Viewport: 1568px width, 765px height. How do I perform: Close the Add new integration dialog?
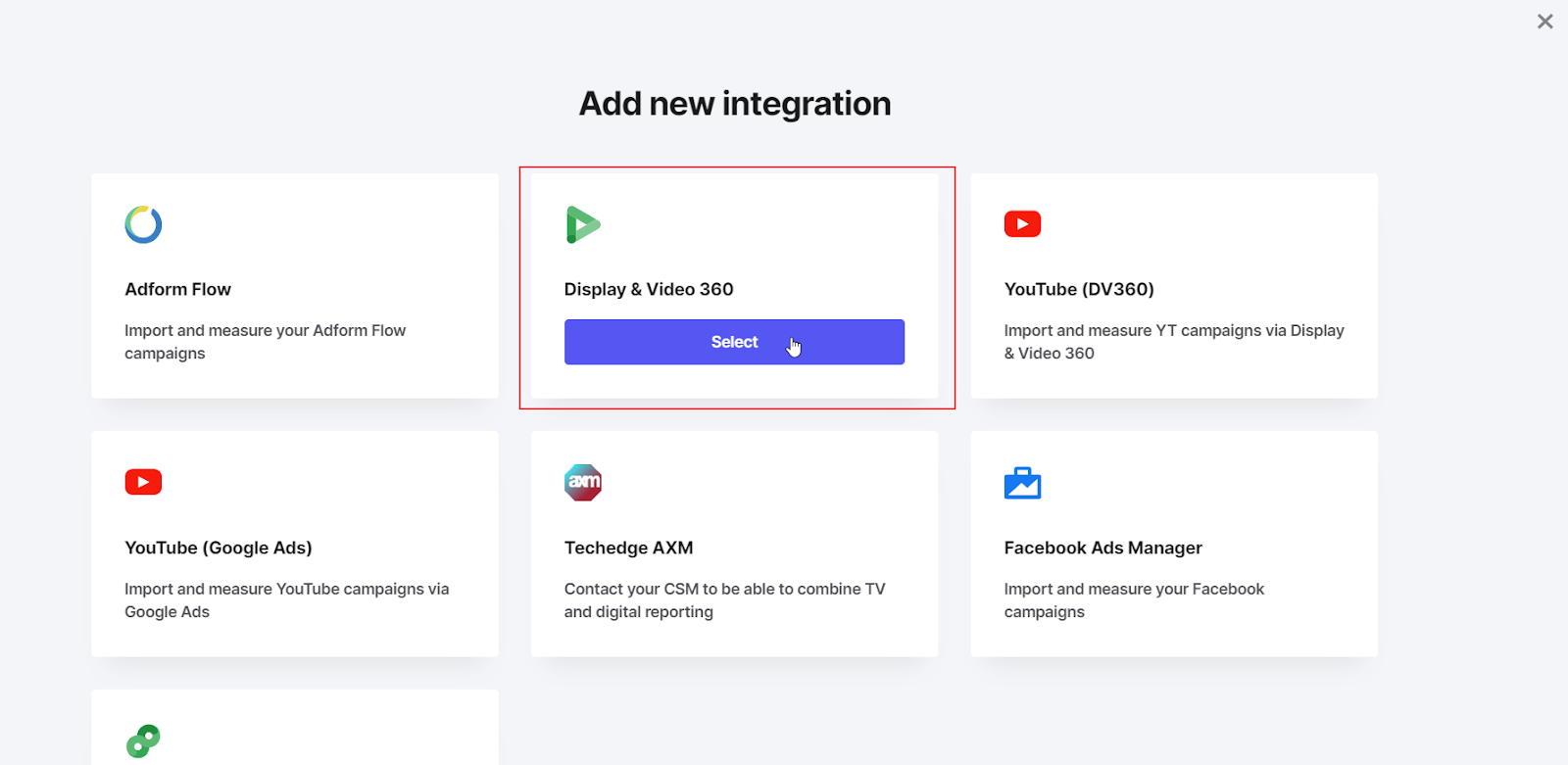click(x=1545, y=22)
